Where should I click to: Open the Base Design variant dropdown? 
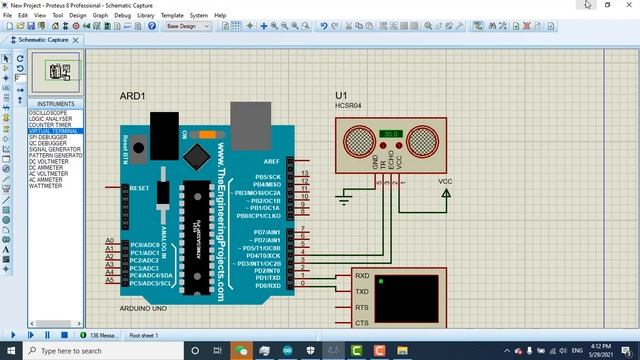(x=188, y=26)
